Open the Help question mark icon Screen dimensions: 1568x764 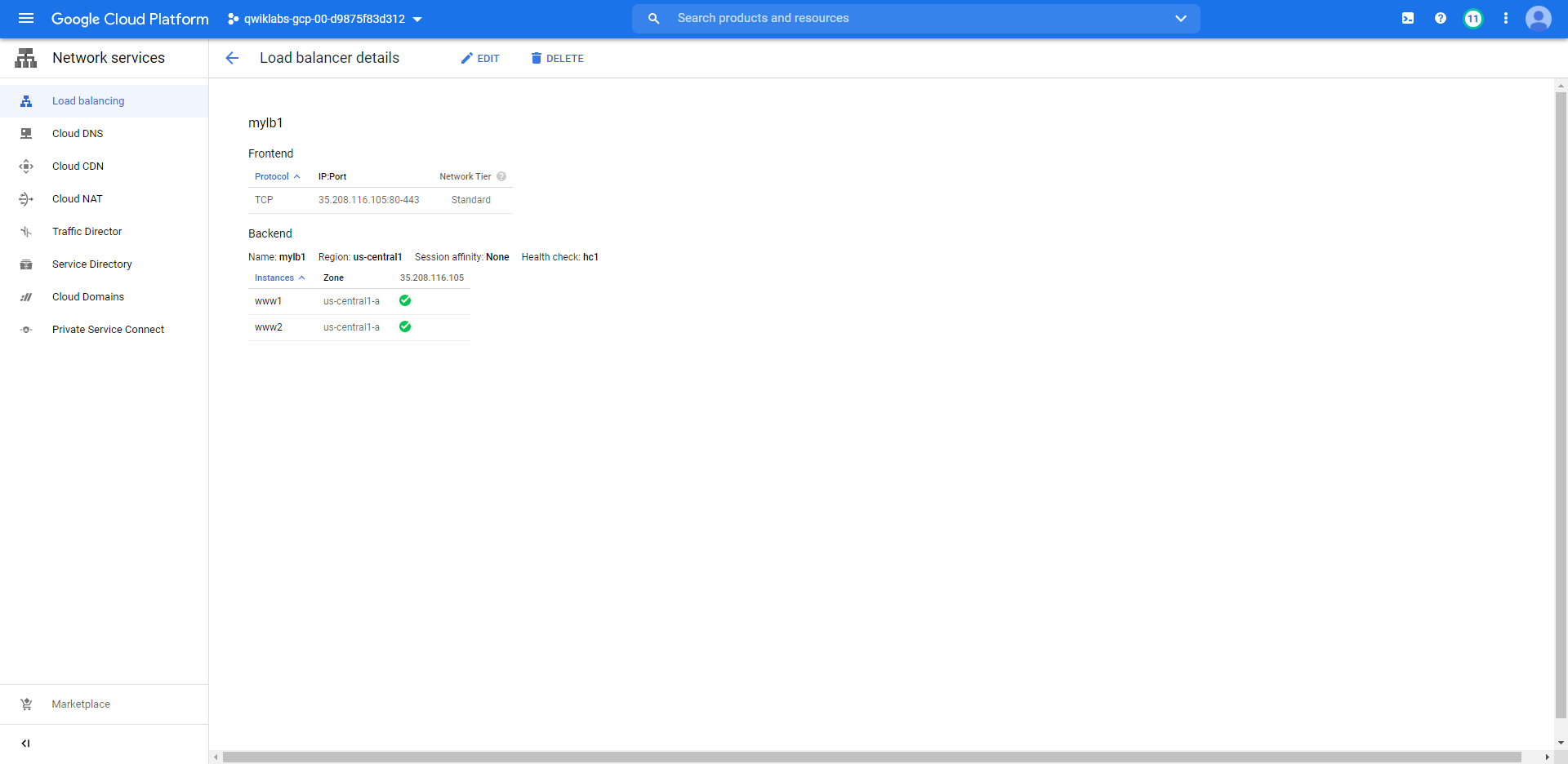pyautogui.click(x=1441, y=18)
